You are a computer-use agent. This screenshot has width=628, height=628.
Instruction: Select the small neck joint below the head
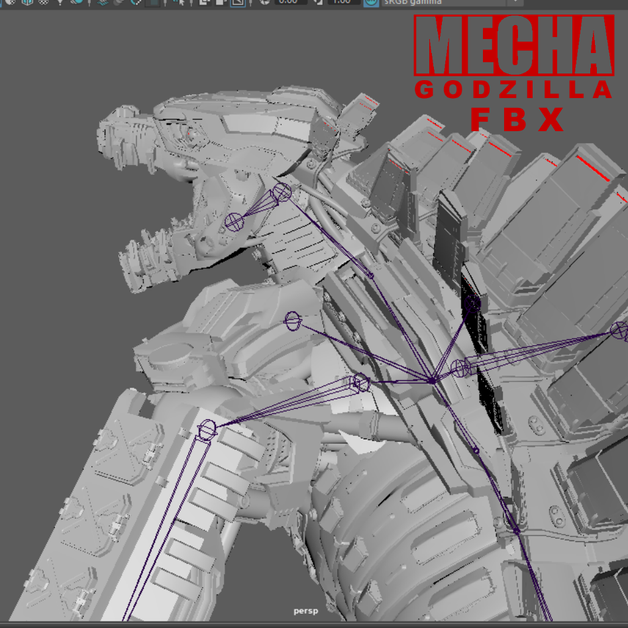[370, 276]
